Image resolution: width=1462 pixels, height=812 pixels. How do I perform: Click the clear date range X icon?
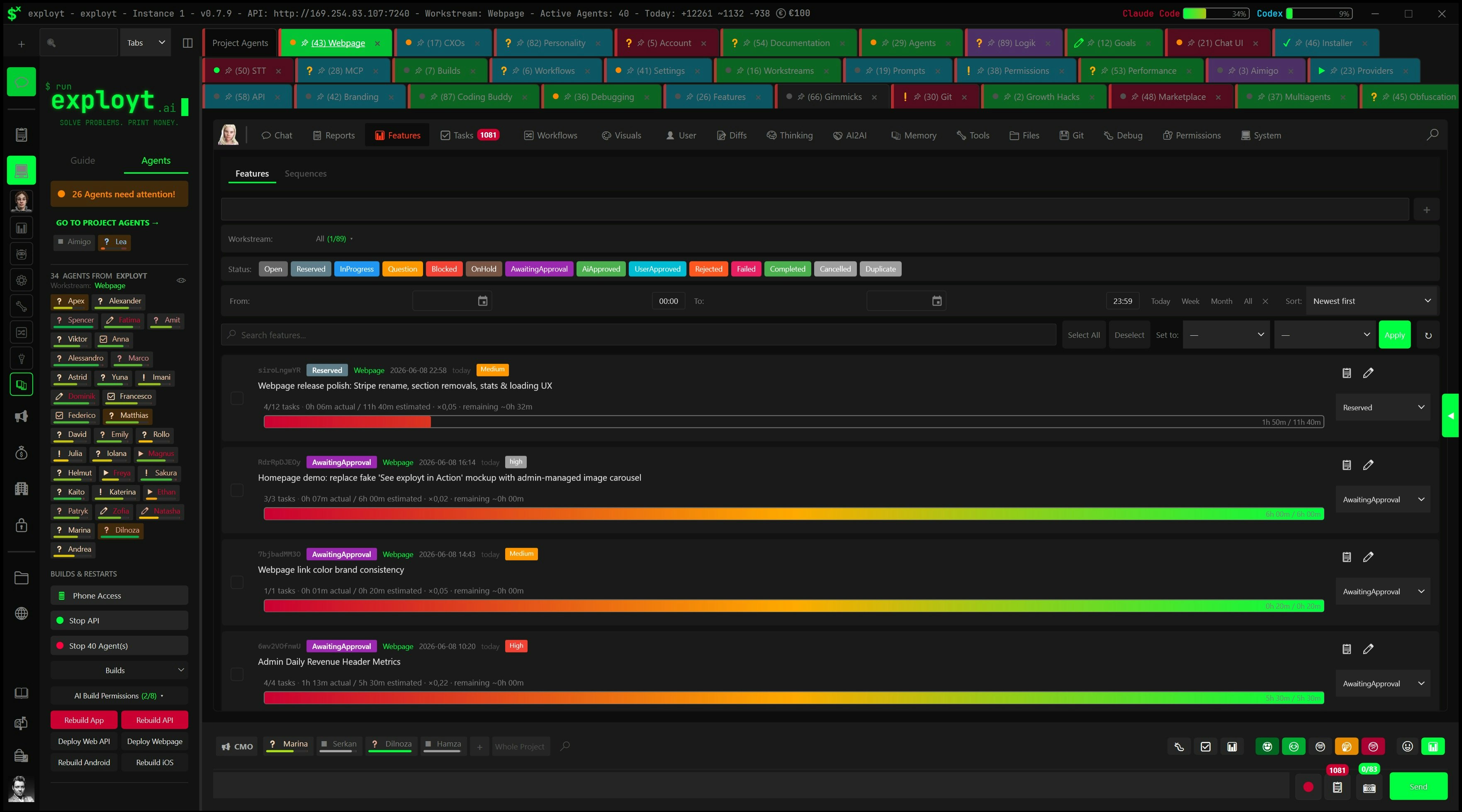1265,301
